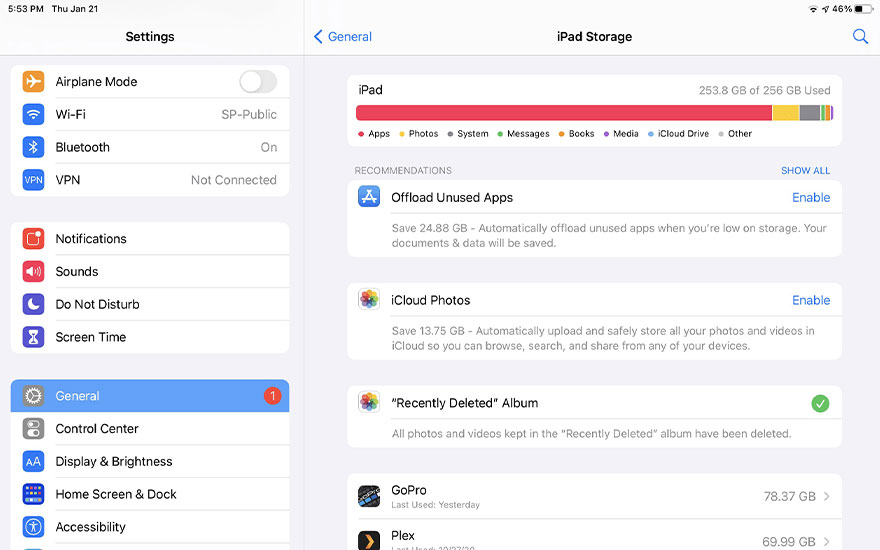Open Sounds settings

(x=150, y=271)
